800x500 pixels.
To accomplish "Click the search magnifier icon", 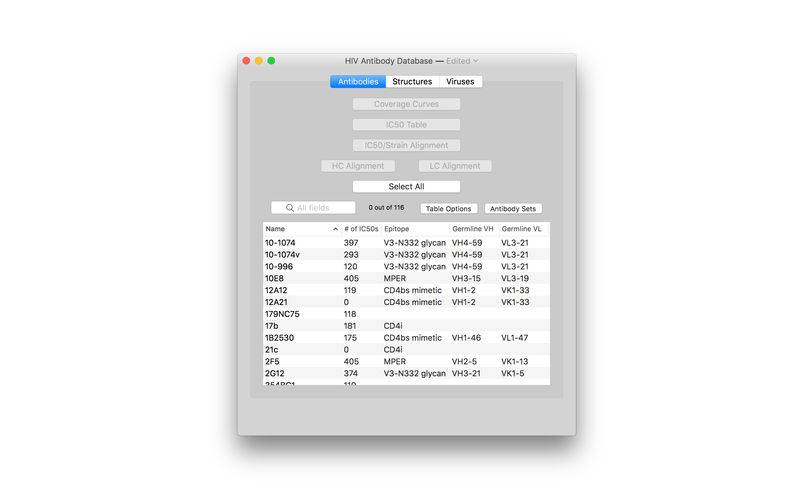I will [x=290, y=208].
